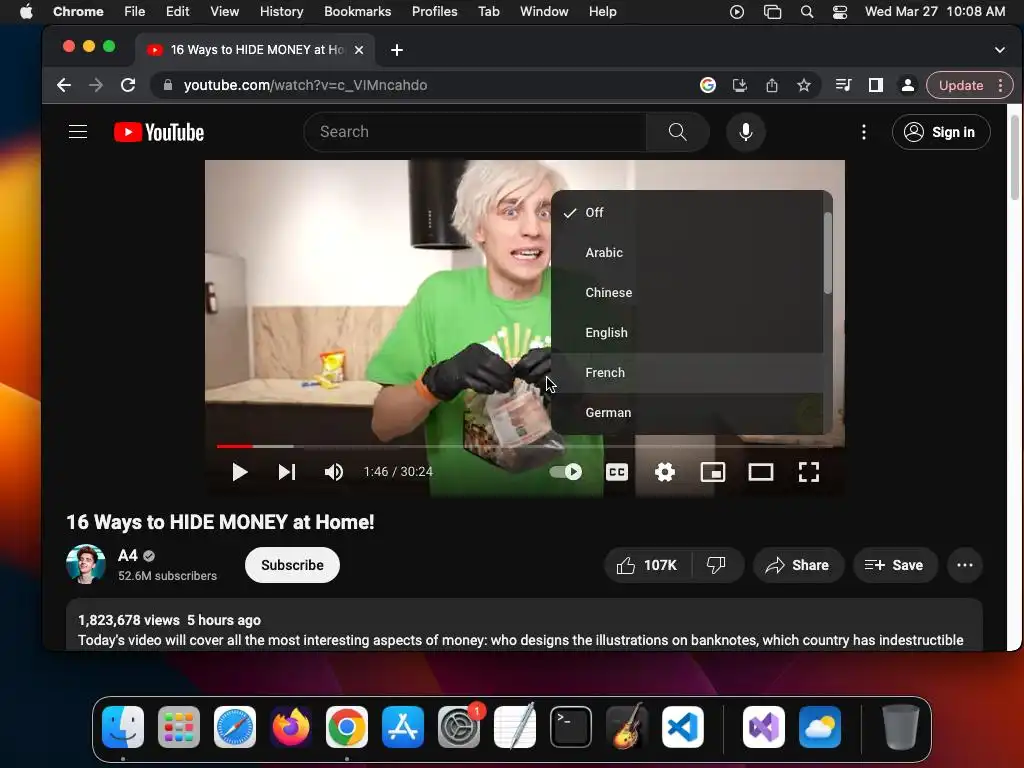Select Off subtitle option
This screenshot has height=768, width=1024.
pos(687,212)
